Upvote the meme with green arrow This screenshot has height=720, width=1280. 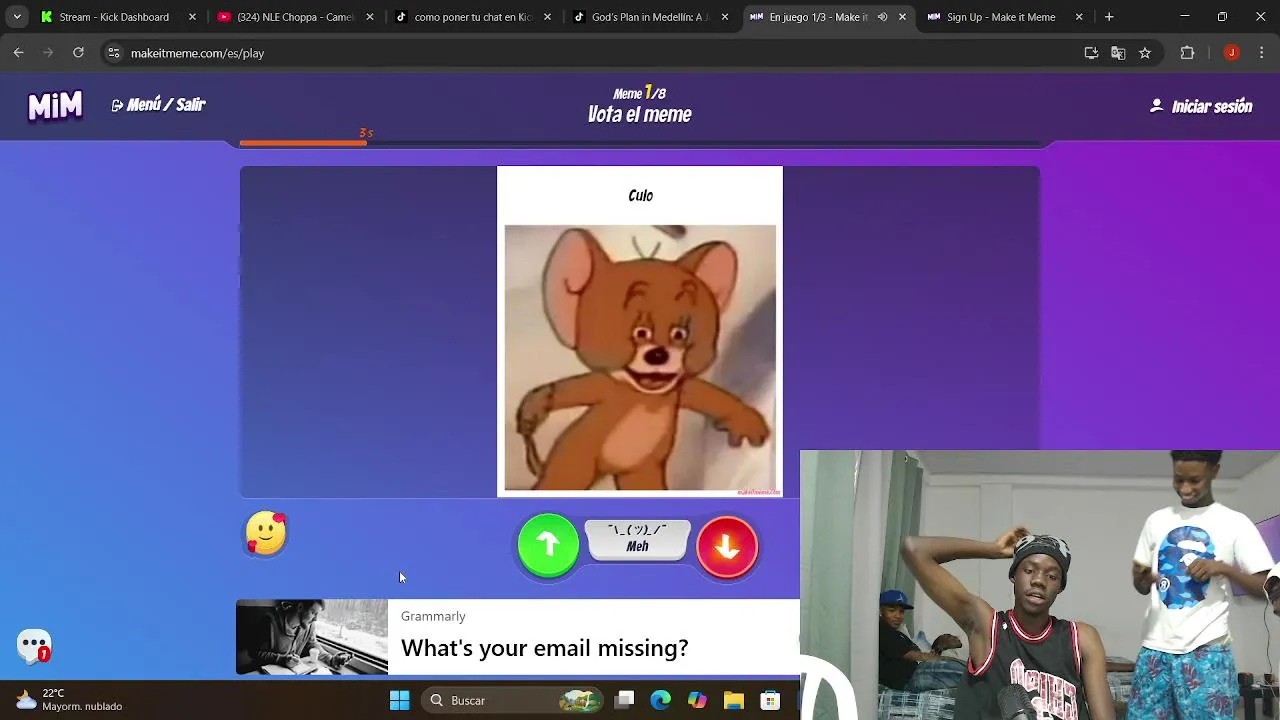point(548,545)
